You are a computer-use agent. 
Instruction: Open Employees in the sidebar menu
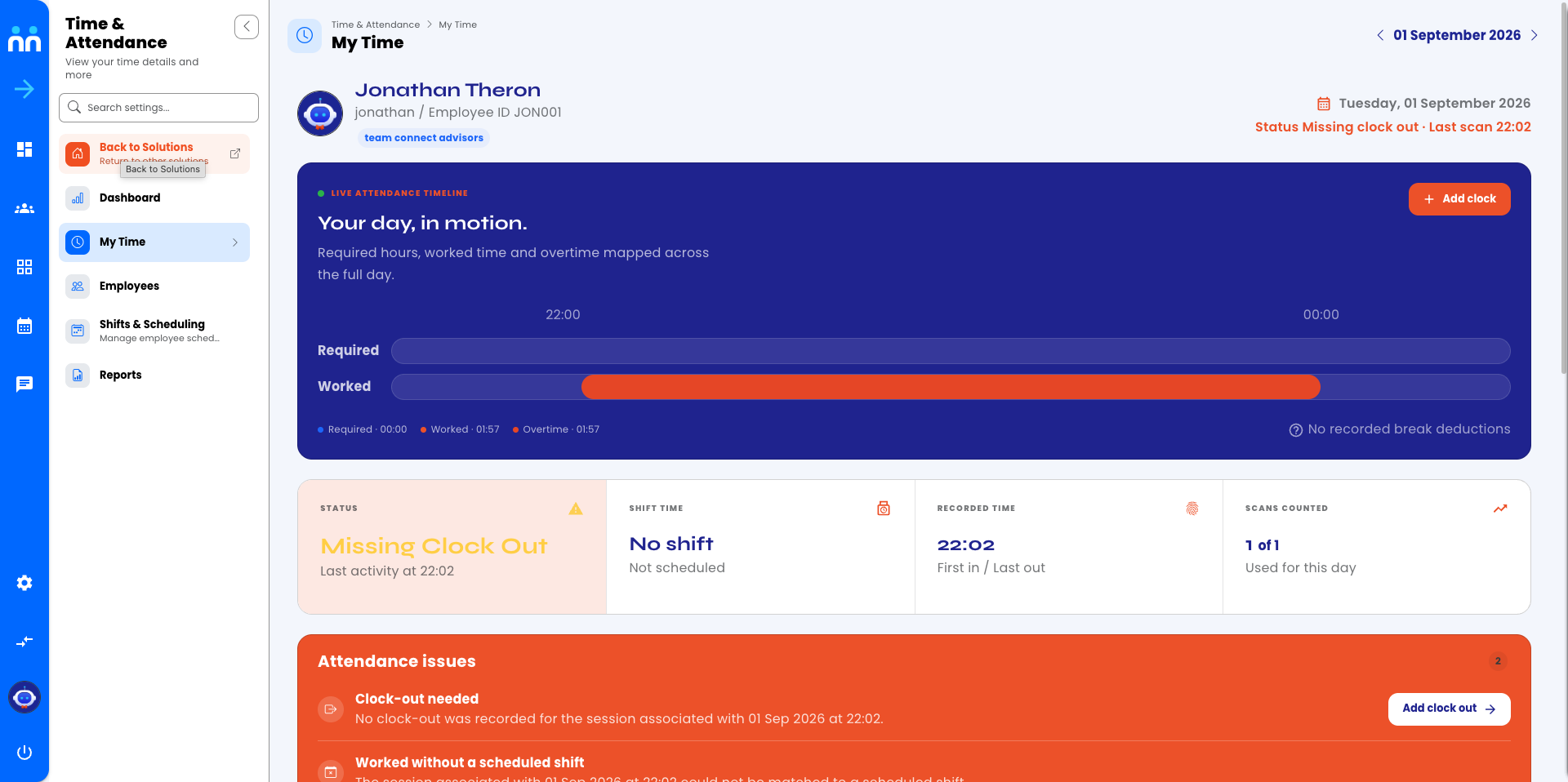[154, 287]
